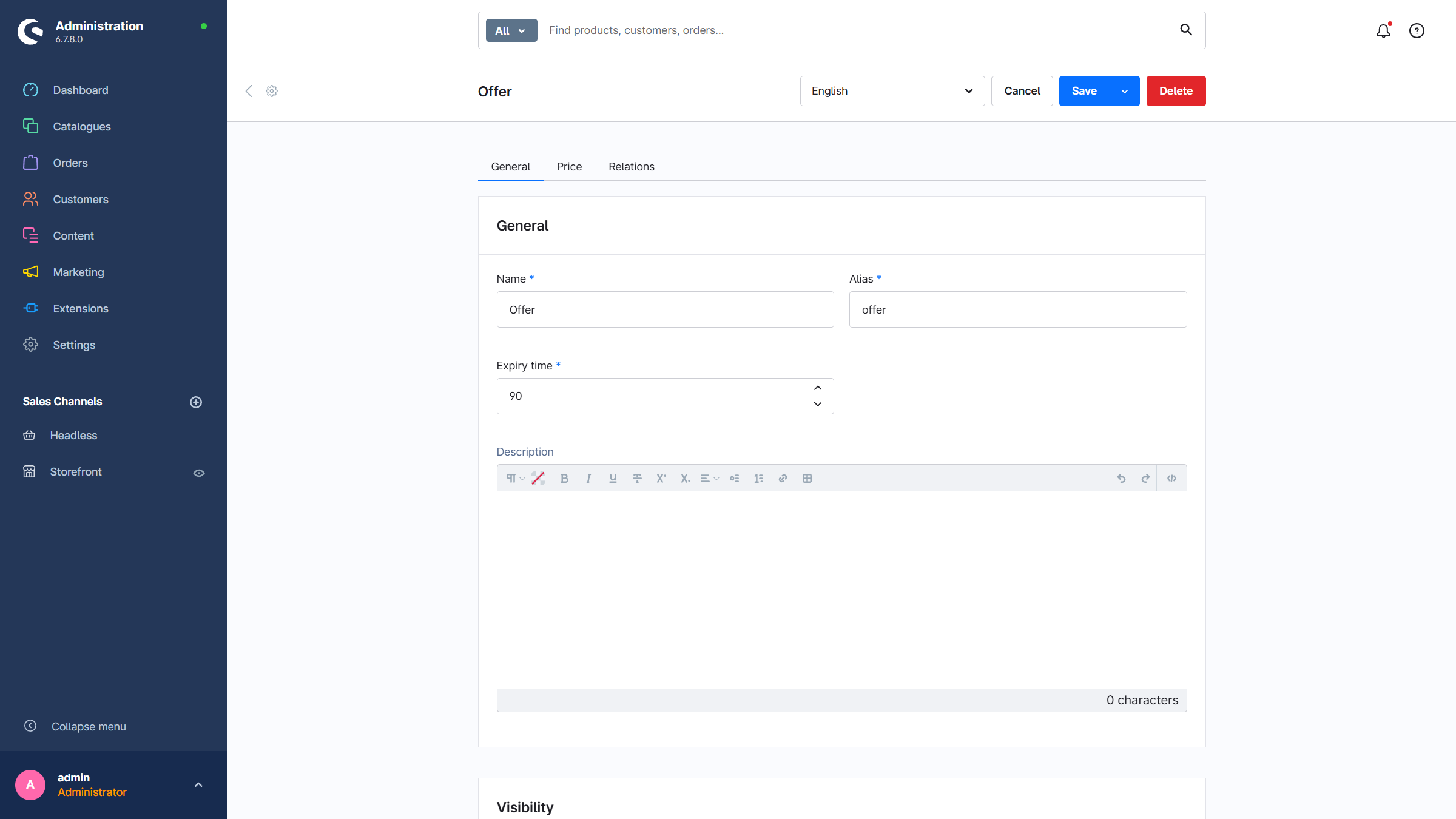The height and width of the screenshot is (819, 1456).
Task: Click the Bold formatting icon in editor
Action: click(564, 479)
